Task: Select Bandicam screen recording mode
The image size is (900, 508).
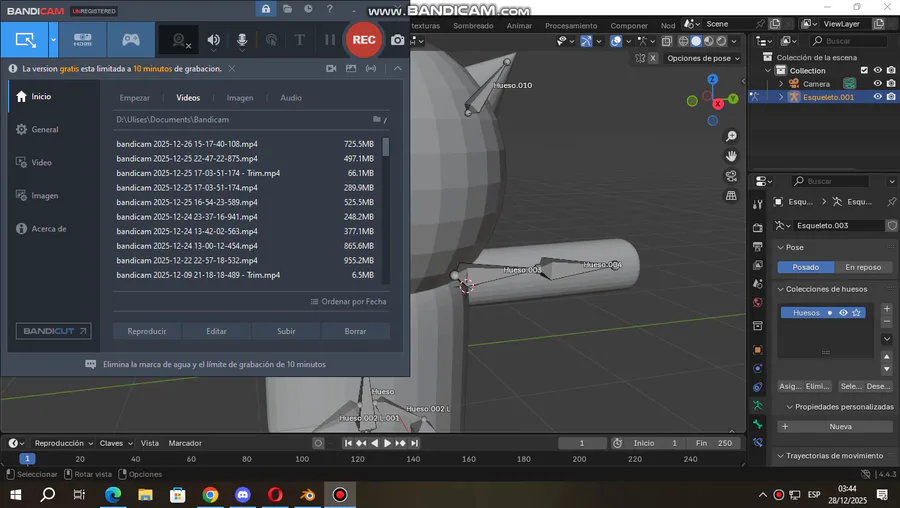Action: coord(25,40)
